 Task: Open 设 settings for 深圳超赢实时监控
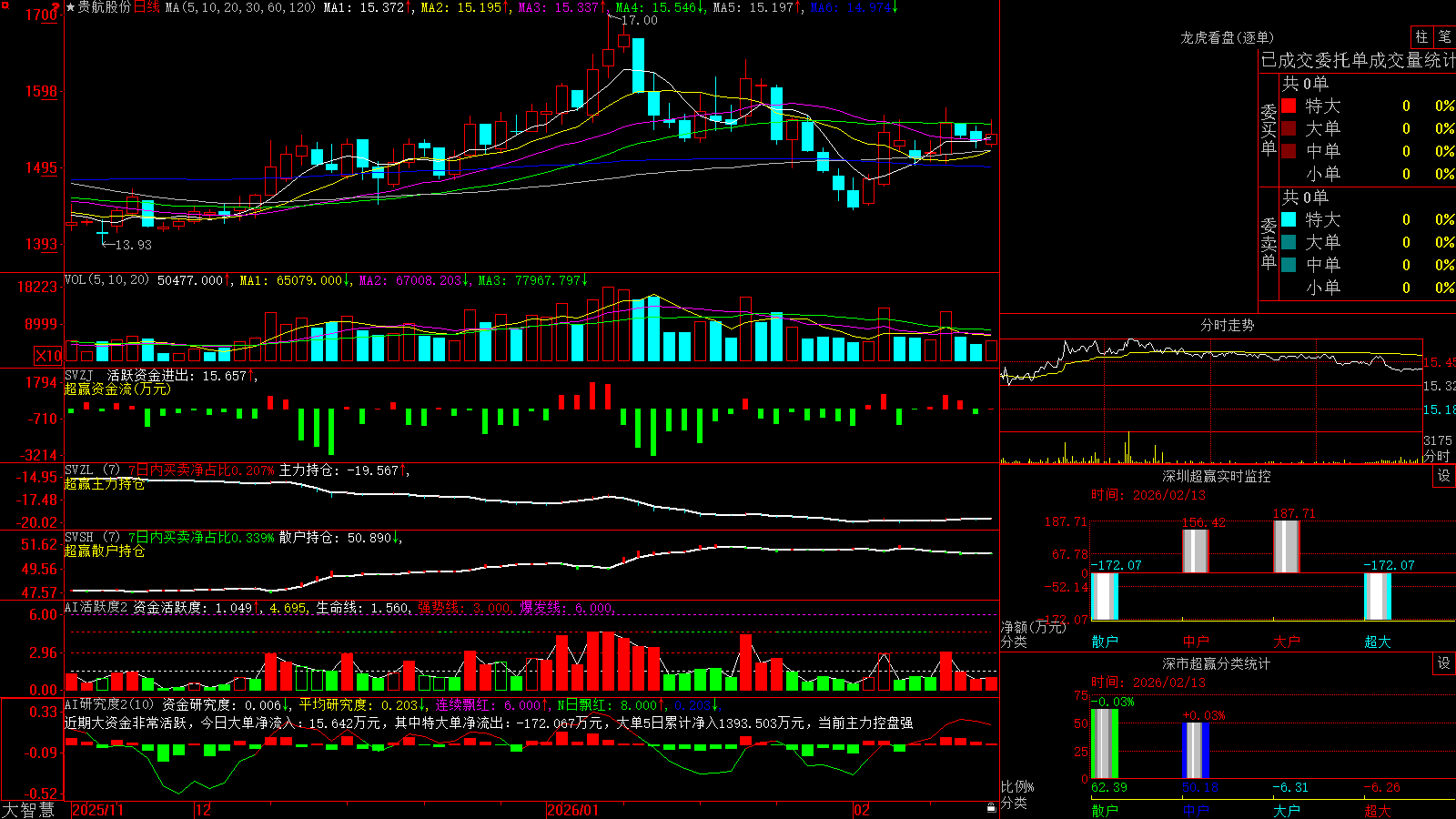click(x=1444, y=476)
